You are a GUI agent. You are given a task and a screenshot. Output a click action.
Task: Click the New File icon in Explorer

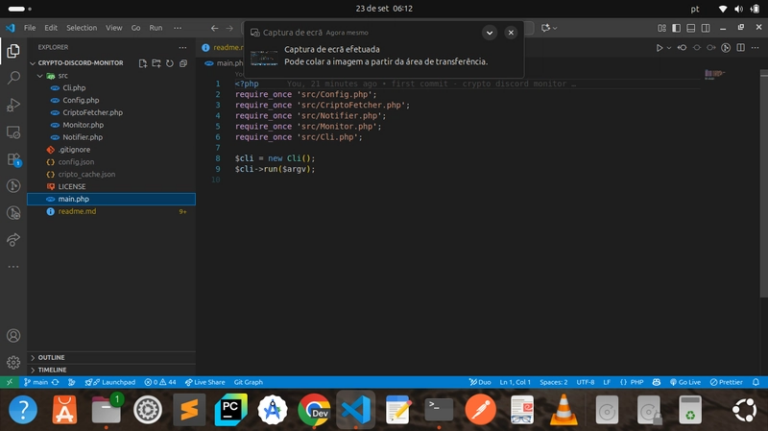[143, 63]
